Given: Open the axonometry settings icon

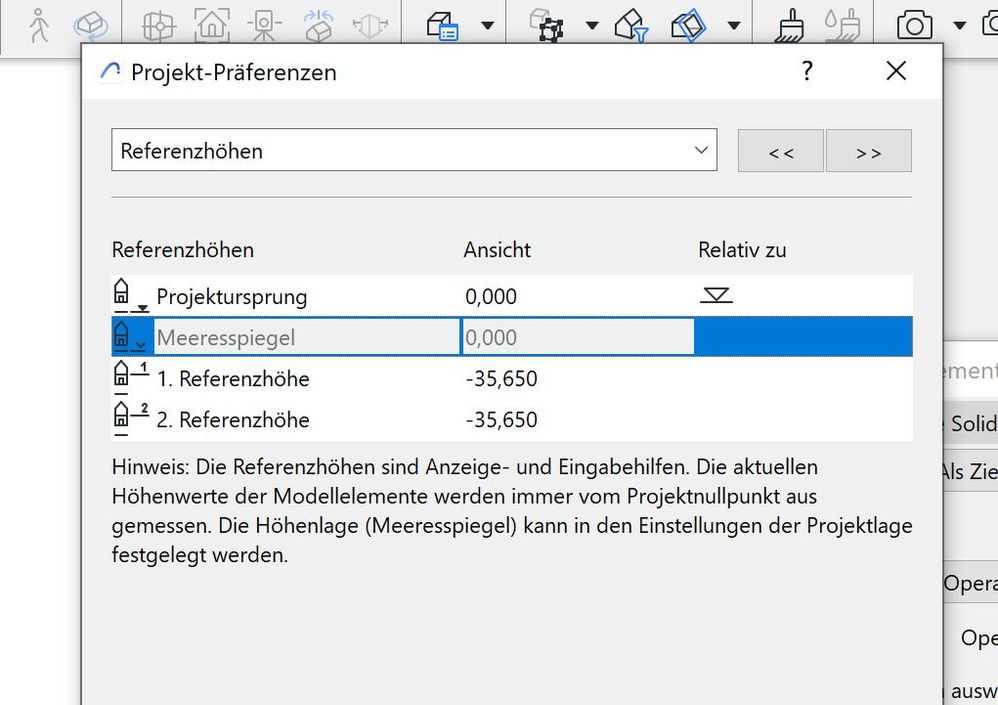Looking at the screenshot, I should tap(690, 22).
